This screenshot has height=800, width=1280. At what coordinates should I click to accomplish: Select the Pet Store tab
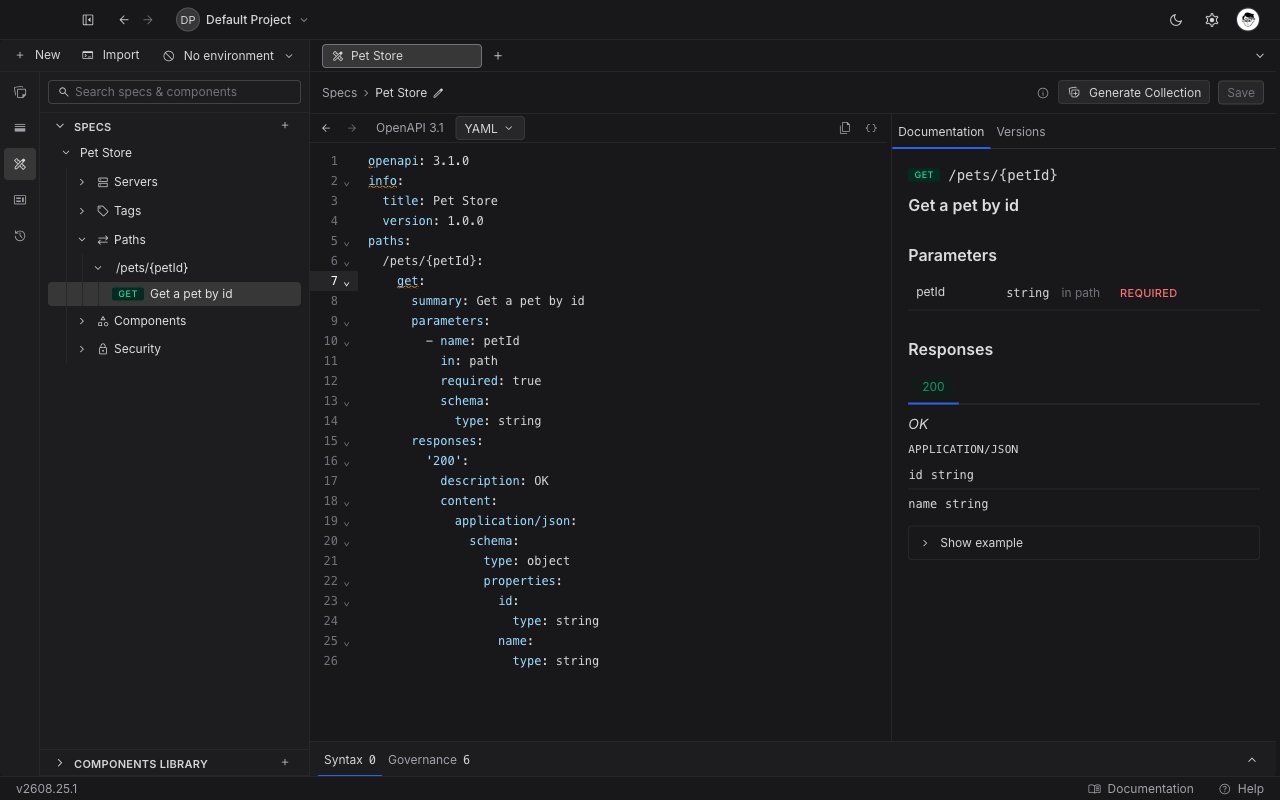(401, 56)
